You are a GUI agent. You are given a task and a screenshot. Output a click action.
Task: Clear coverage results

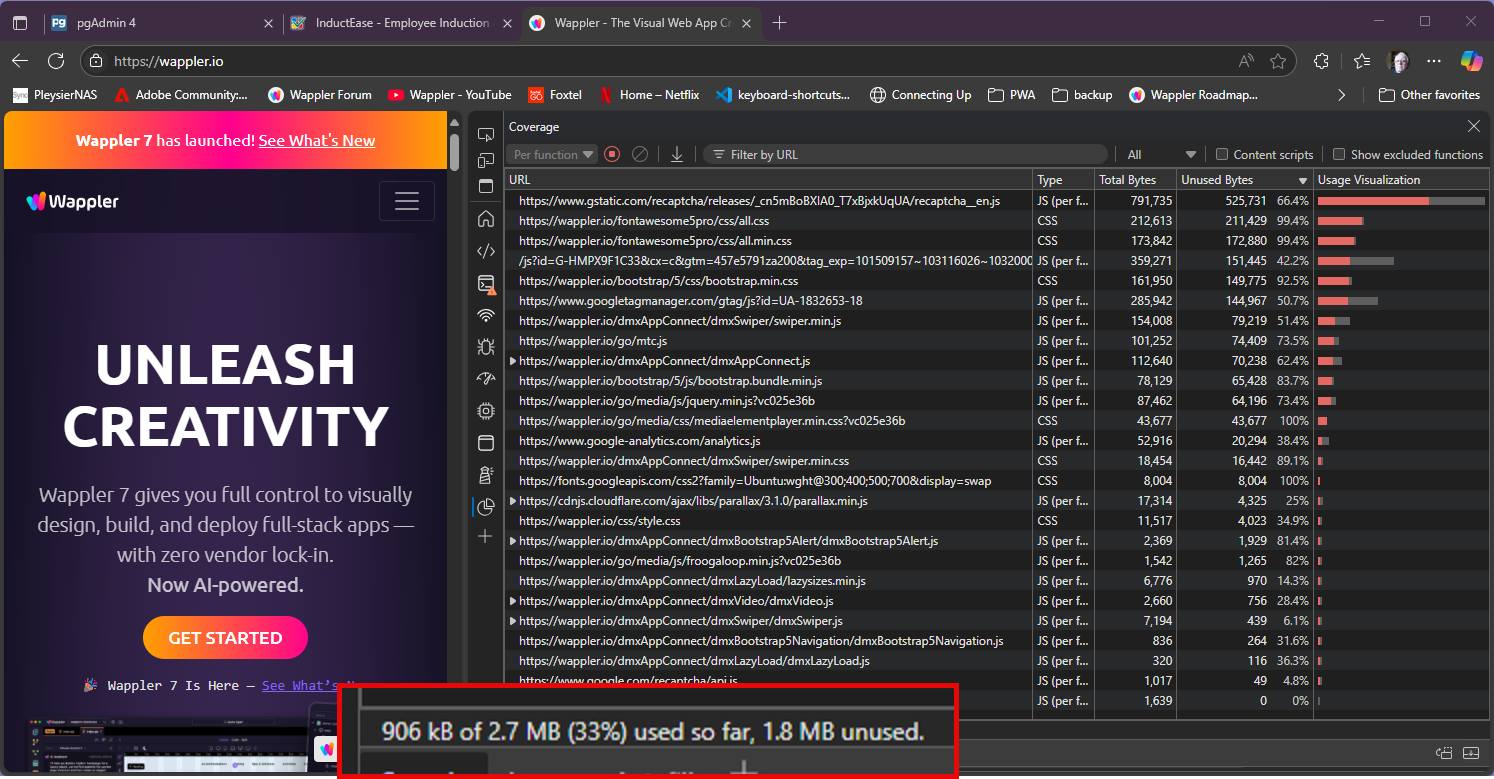pos(640,154)
